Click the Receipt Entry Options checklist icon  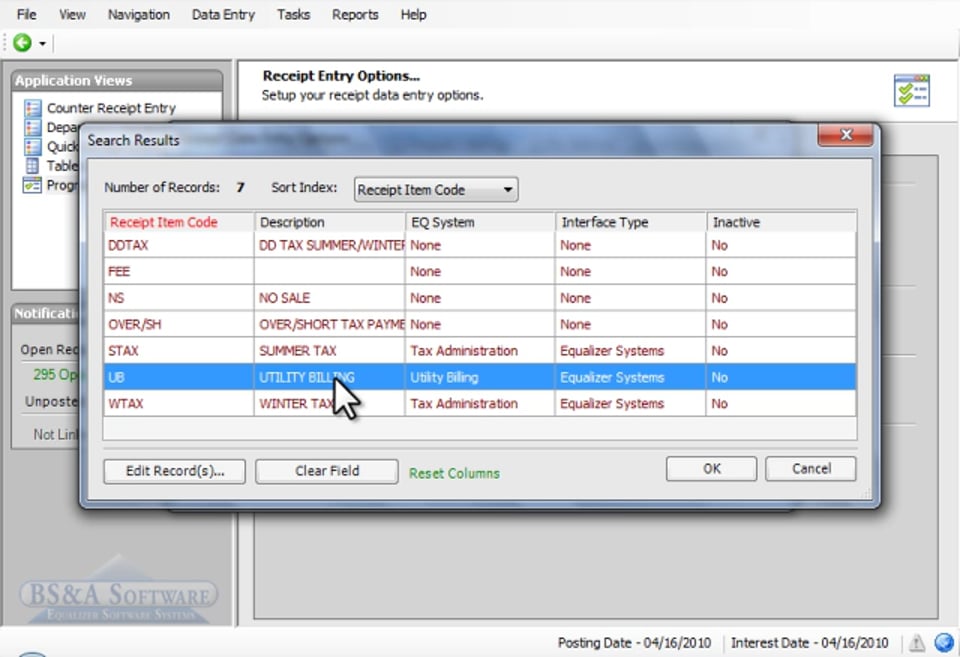912,91
